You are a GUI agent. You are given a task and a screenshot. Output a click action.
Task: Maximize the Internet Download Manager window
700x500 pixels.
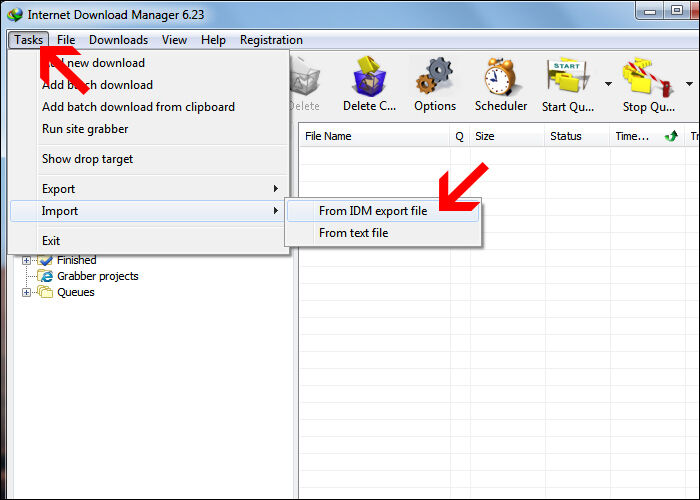(676, 11)
